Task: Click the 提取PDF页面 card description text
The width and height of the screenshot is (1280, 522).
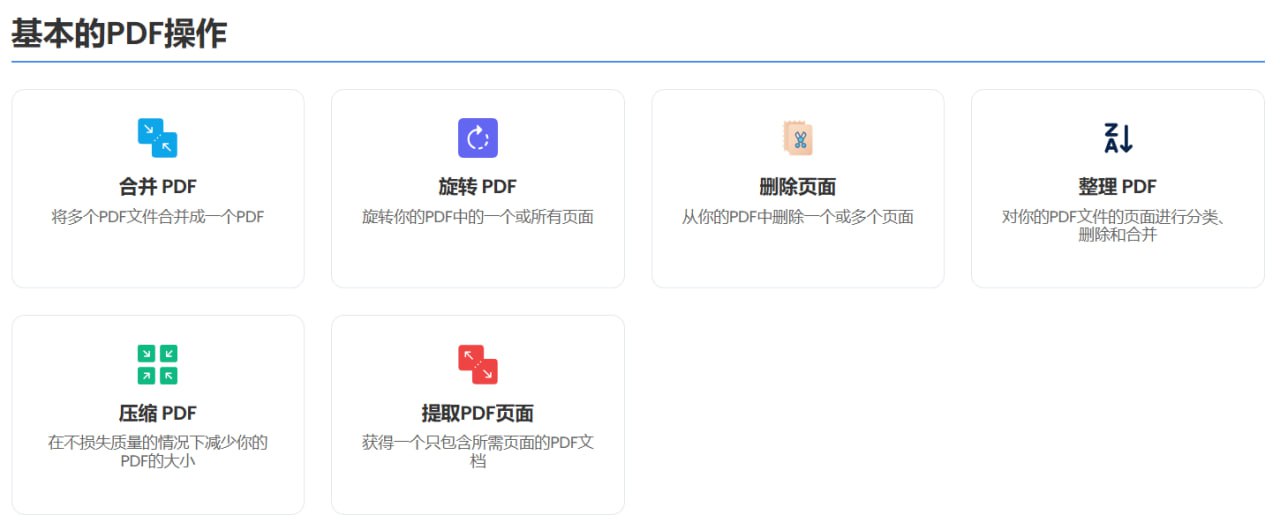Action: point(477,452)
